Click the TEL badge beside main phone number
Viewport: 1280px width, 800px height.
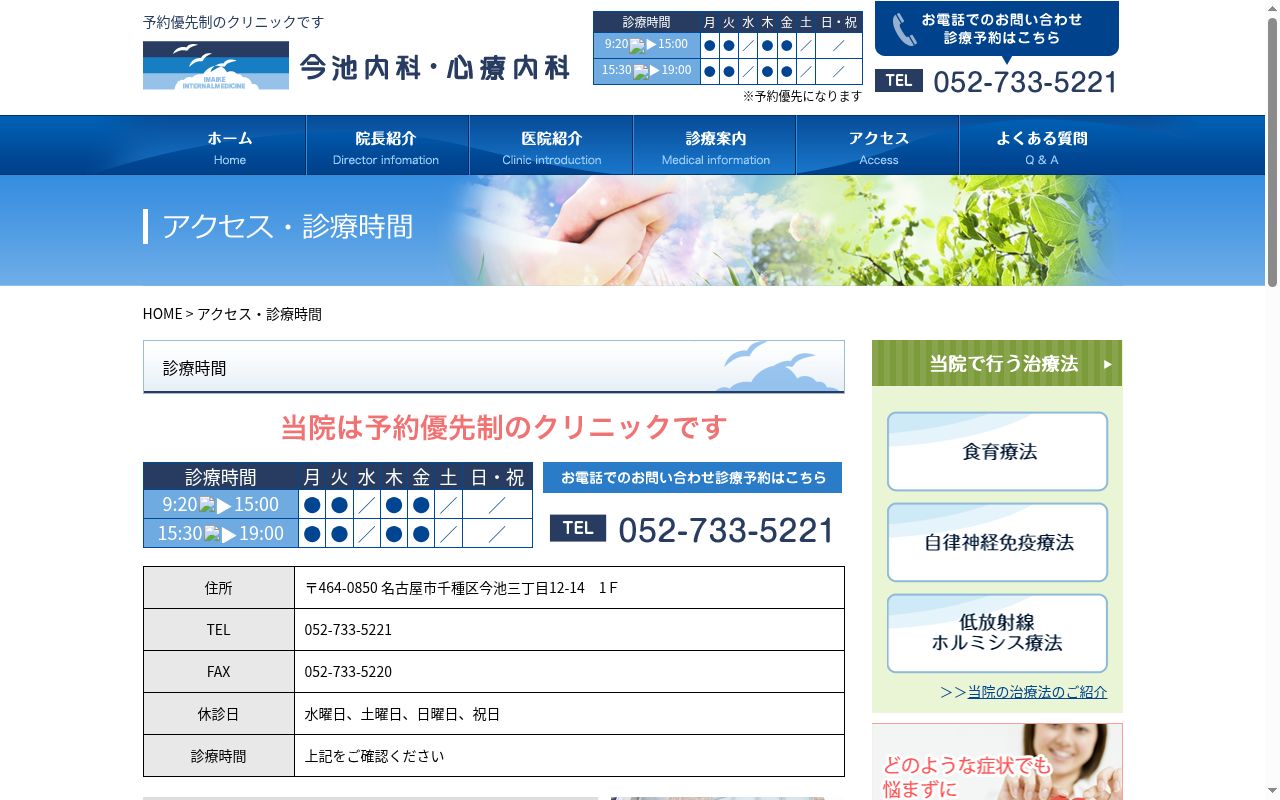pos(578,528)
